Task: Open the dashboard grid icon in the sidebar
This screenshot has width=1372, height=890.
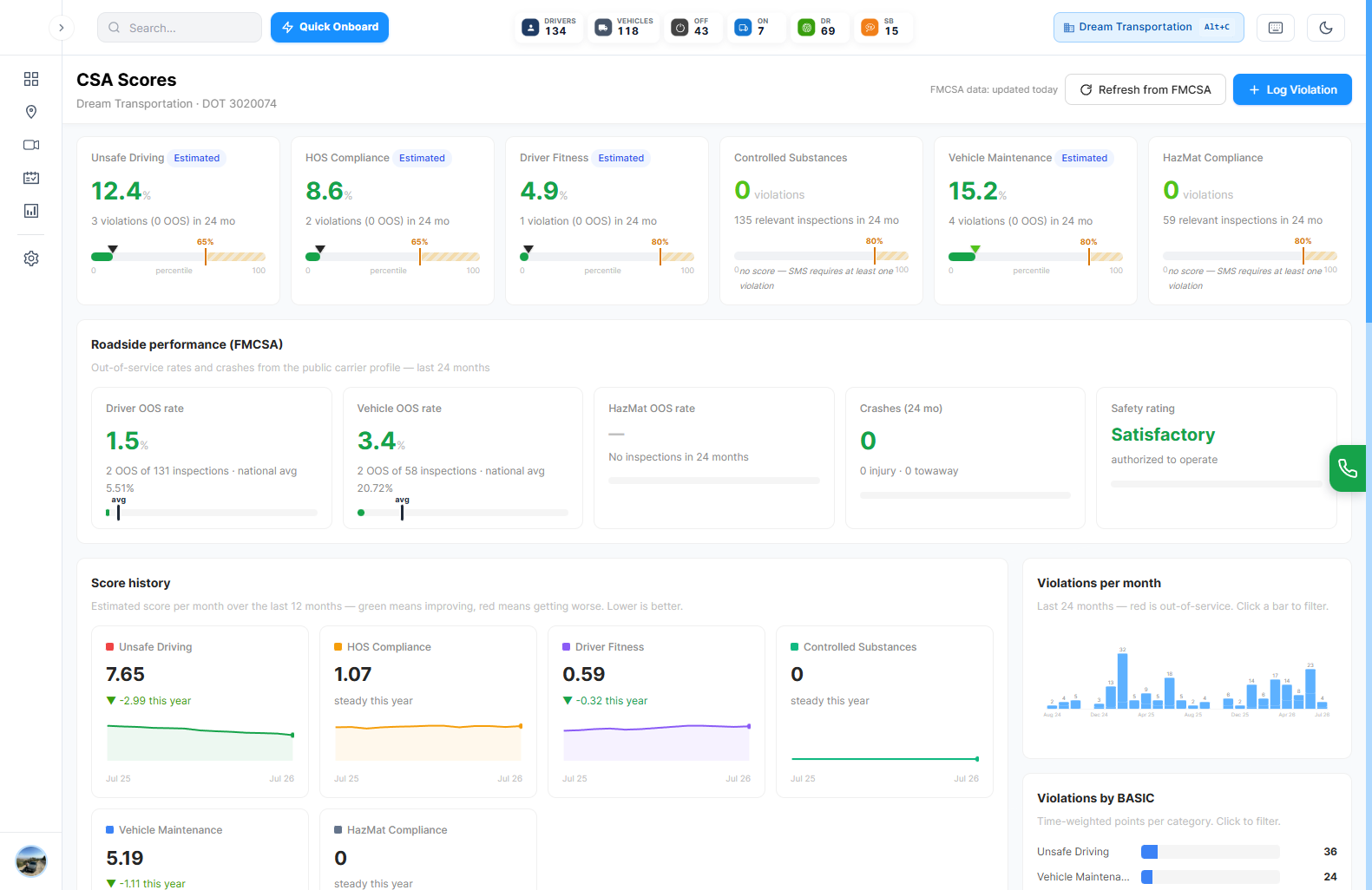Action: tap(31, 79)
